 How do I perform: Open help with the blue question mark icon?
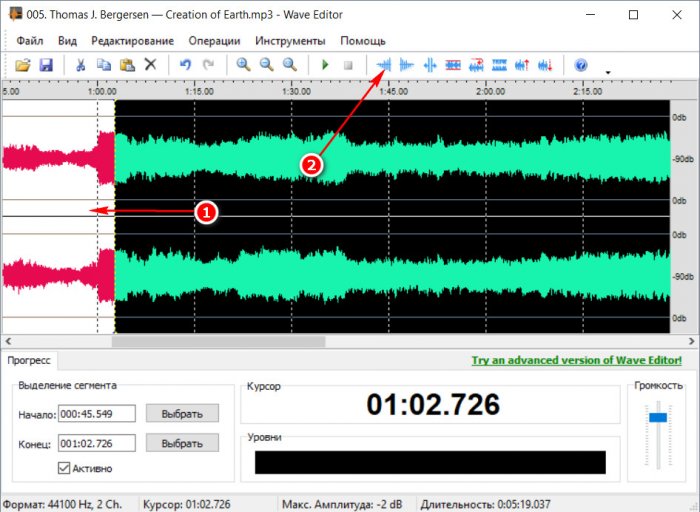pyautogui.click(x=580, y=66)
